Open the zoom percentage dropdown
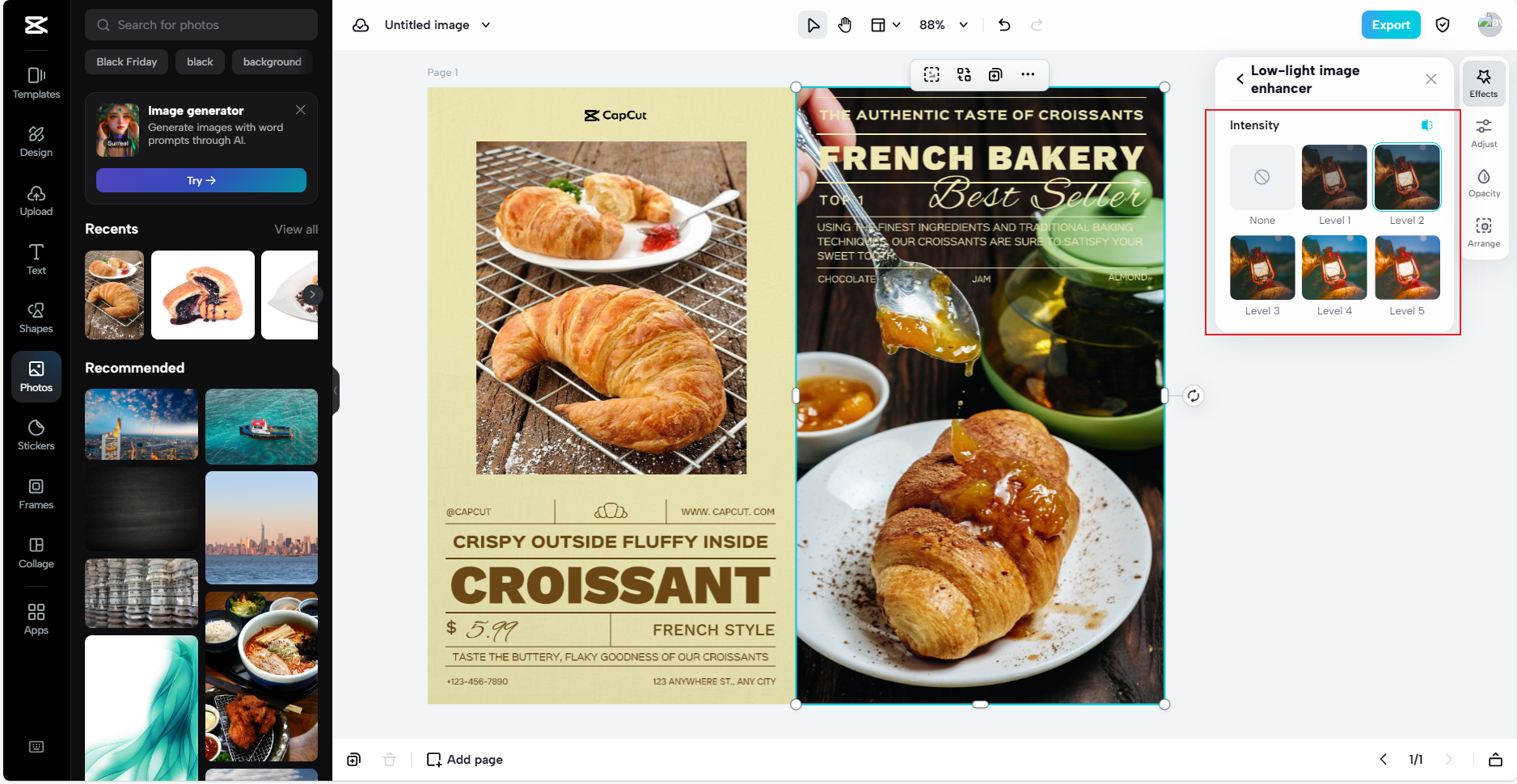Image resolution: width=1517 pixels, height=784 pixels. (943, 25)
